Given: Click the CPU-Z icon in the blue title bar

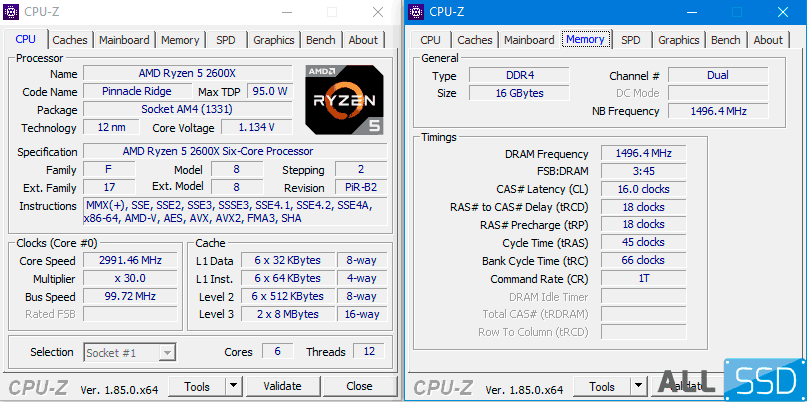Looking at the screenshot, I should (x=416, y=12).
